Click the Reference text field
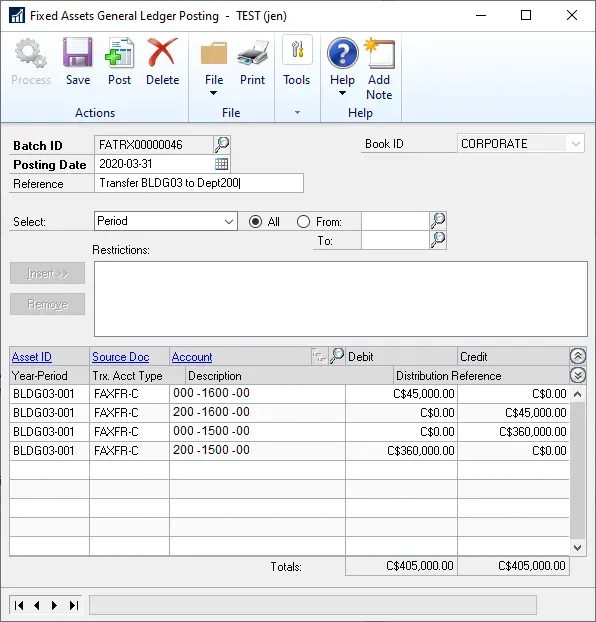This screenshot has width=596, height=622. [199, 183]
